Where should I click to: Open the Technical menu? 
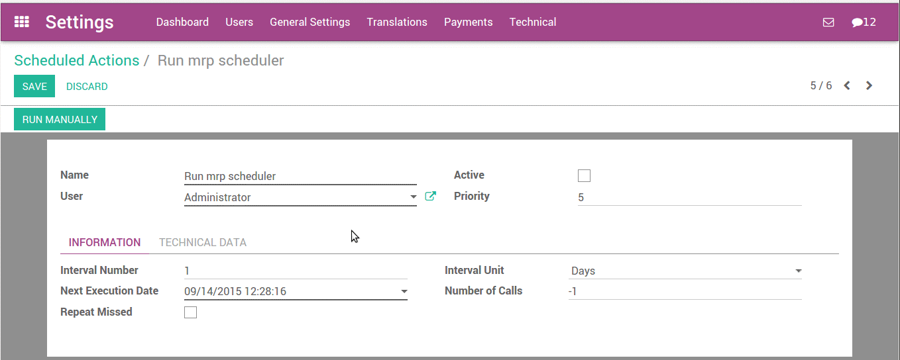pos(533,22)
